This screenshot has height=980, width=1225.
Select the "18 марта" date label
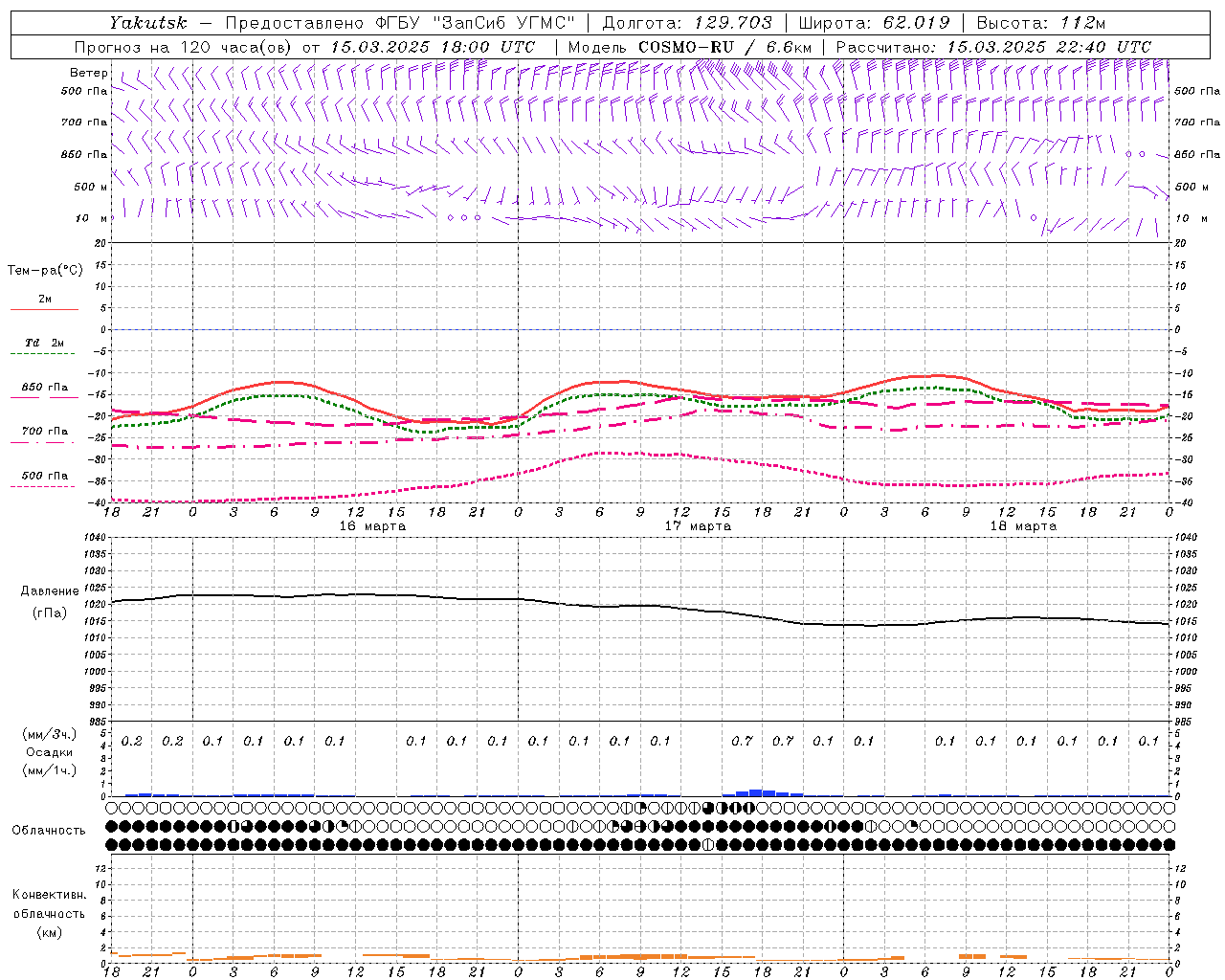tap(1023, 526)
